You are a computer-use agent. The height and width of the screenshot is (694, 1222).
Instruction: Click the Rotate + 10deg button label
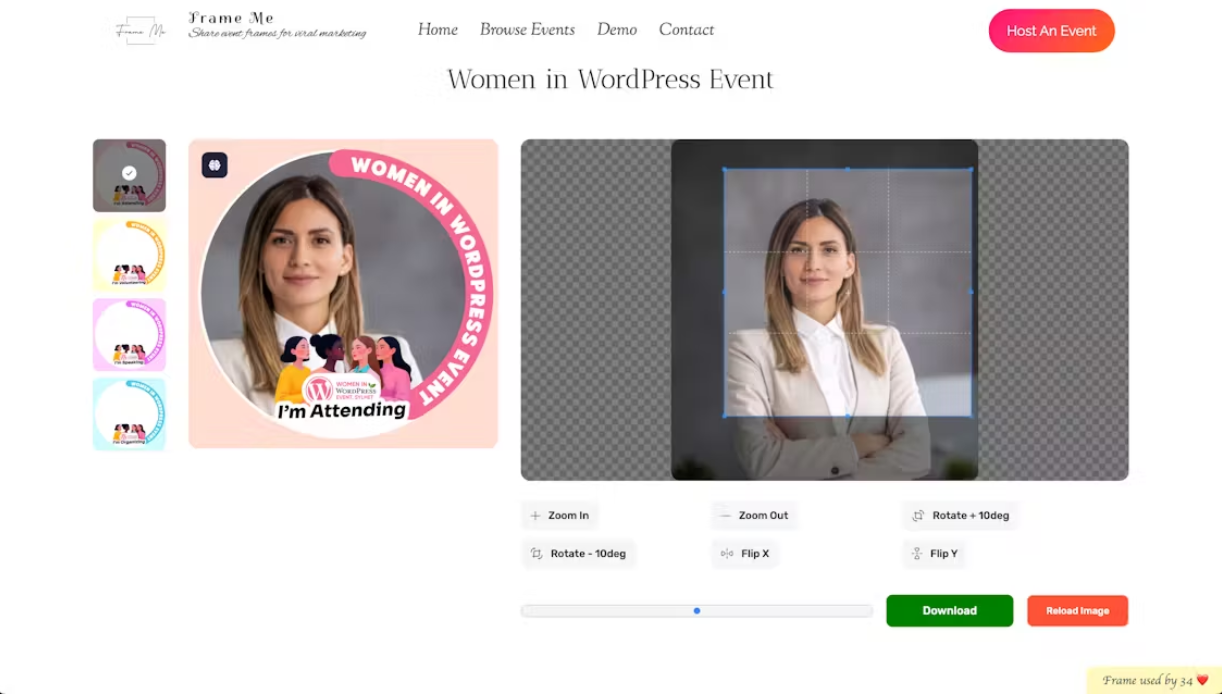click(970, 516)
